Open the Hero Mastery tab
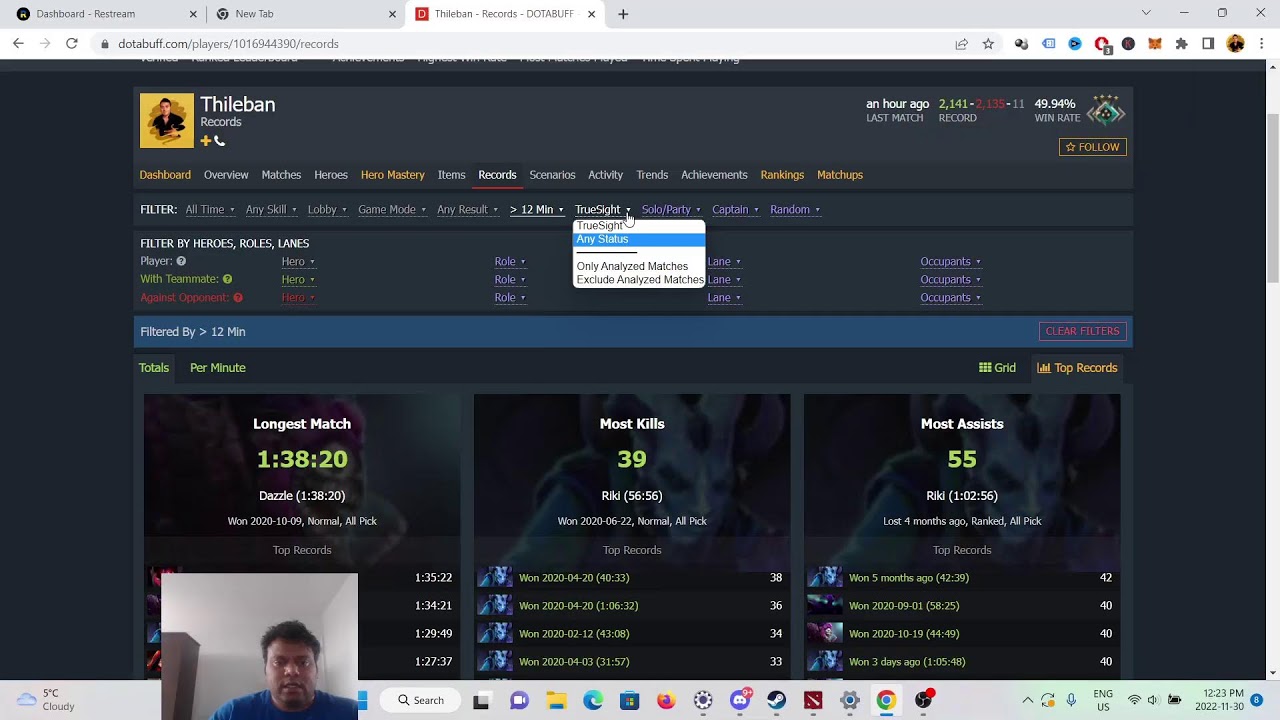1280x720 pixels. tap(392, 175)
